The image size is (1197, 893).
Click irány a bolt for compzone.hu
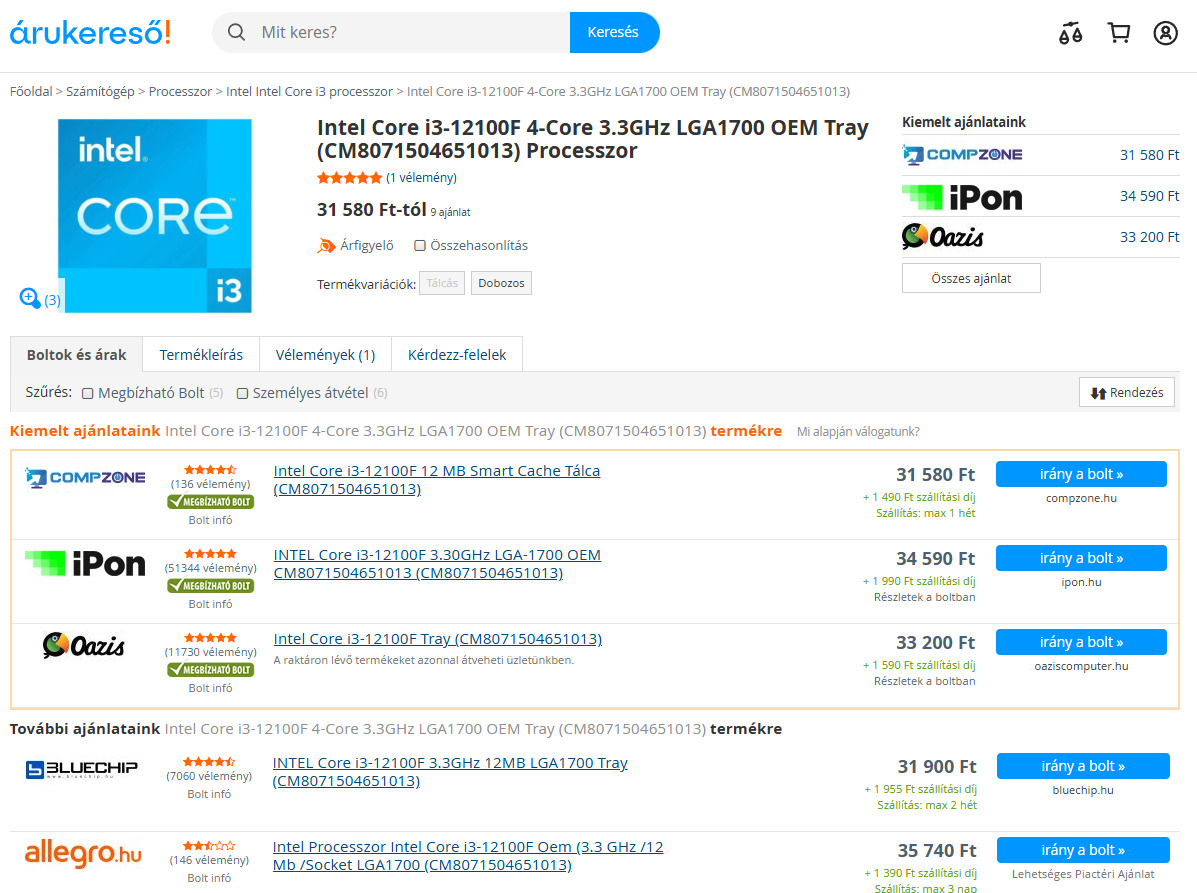1081,474
